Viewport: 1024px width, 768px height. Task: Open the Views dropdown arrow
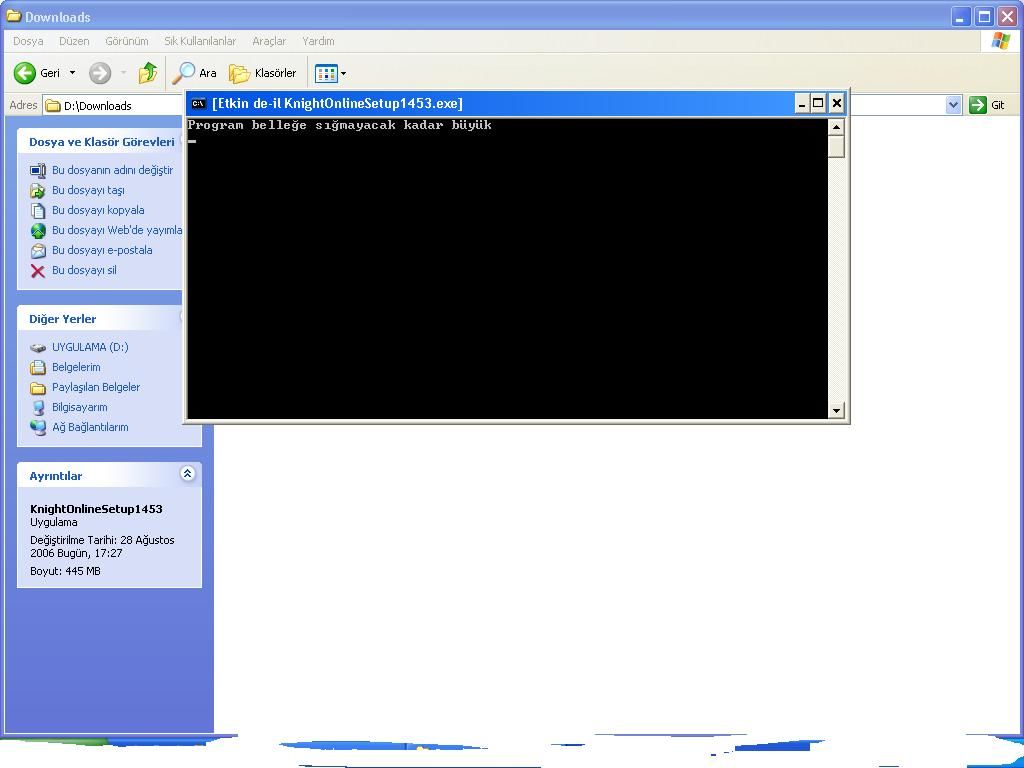point(343,73)
